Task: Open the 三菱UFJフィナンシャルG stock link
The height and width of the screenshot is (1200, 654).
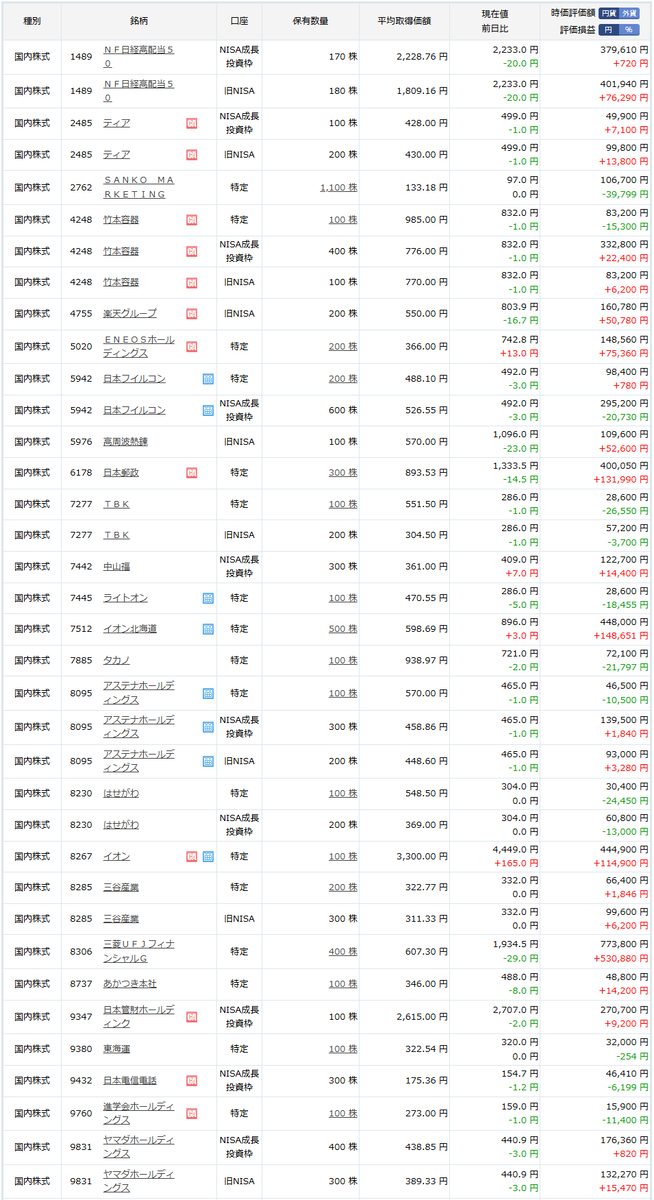Action: 139,950
